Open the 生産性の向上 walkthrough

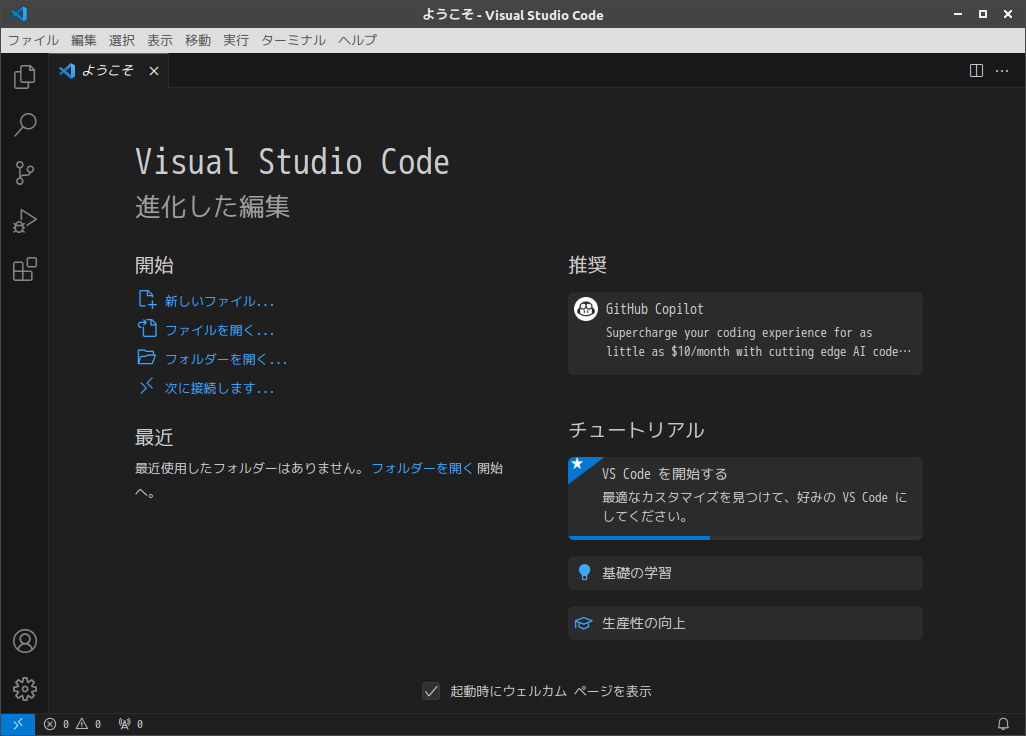coord(745,623)
